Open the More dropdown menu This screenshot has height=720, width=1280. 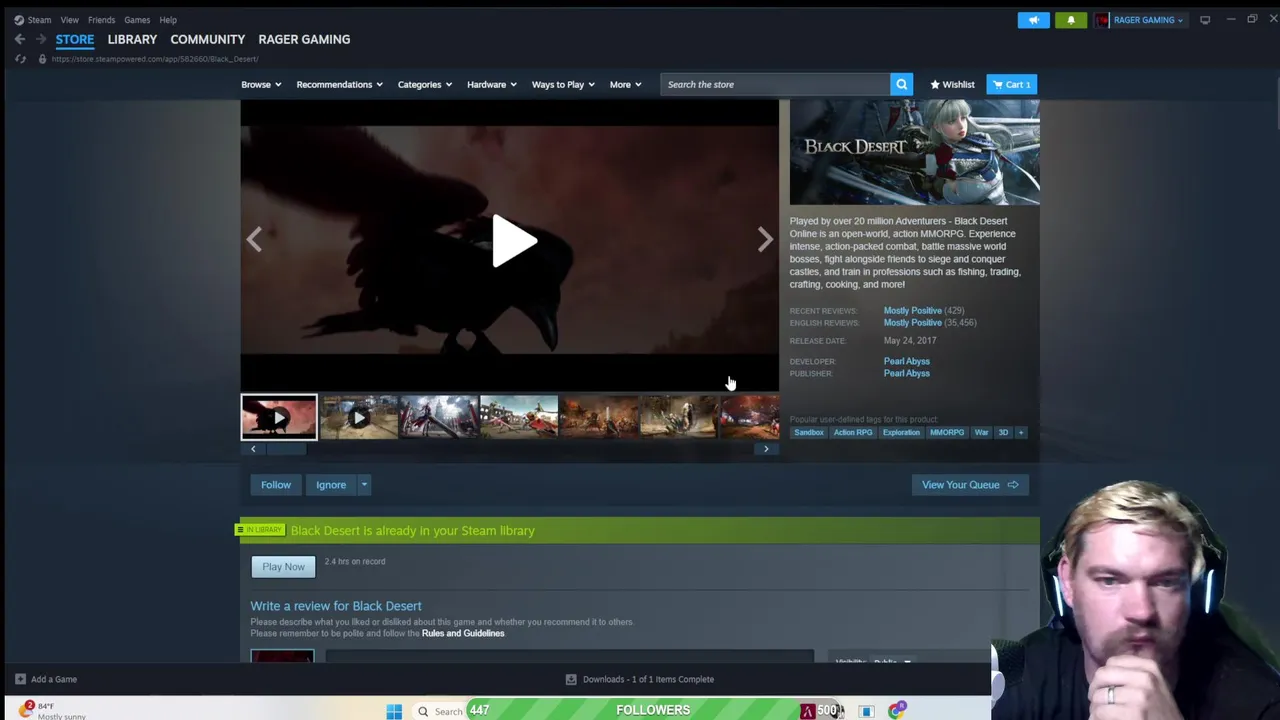pyautogui.click(x=625, y=84)
